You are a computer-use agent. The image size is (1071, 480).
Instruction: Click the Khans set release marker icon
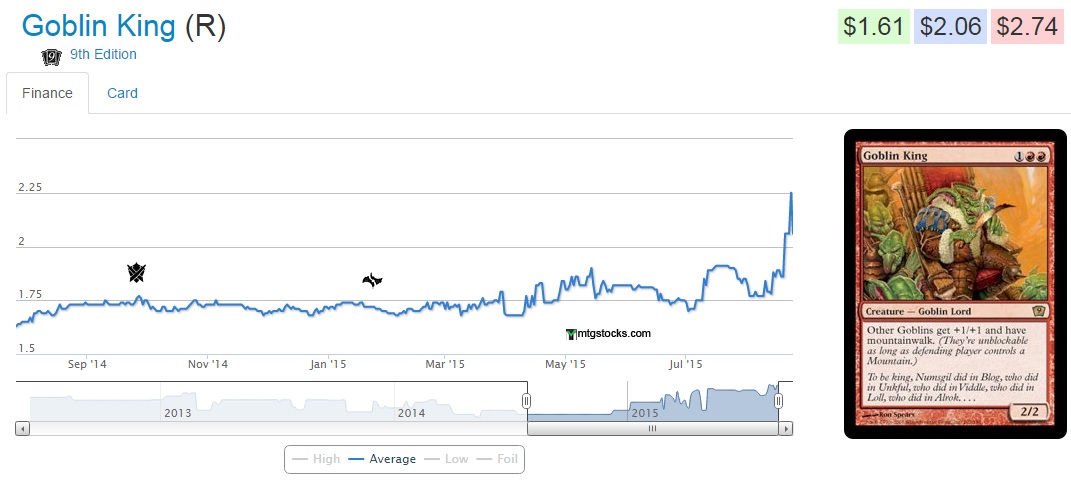coord(137,272)
